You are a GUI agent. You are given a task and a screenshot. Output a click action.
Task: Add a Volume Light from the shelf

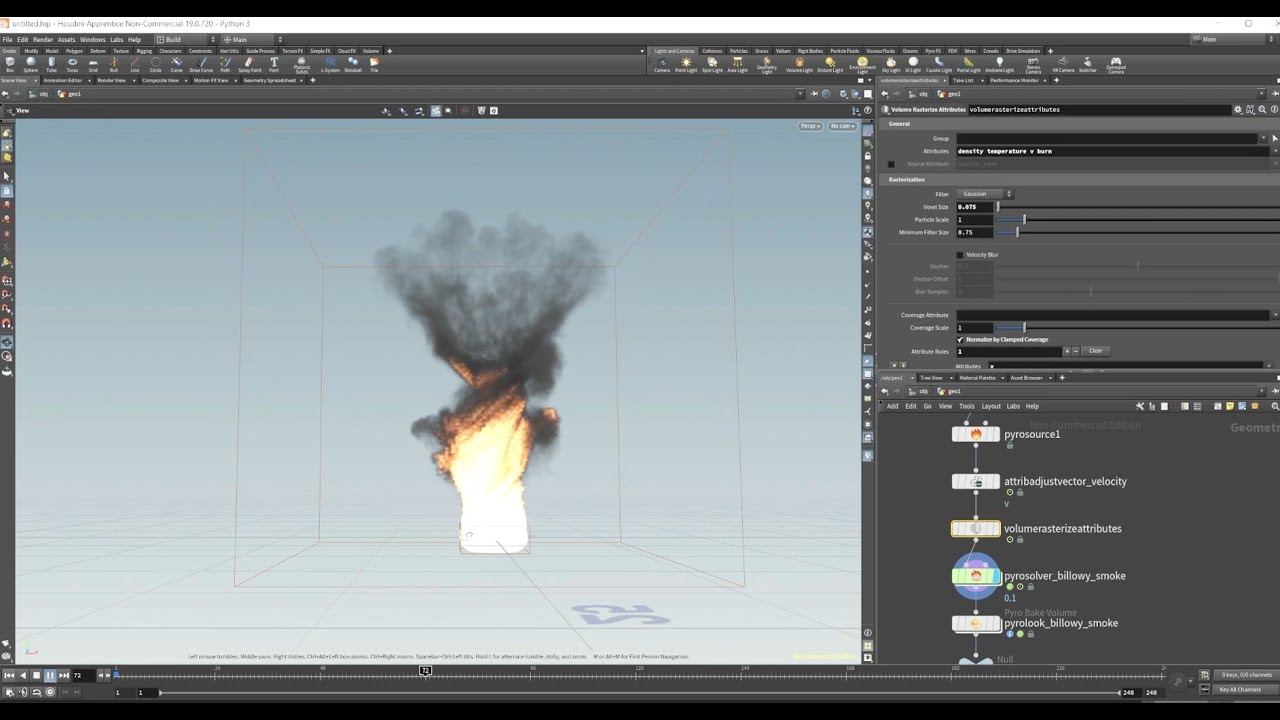point(799,64)
